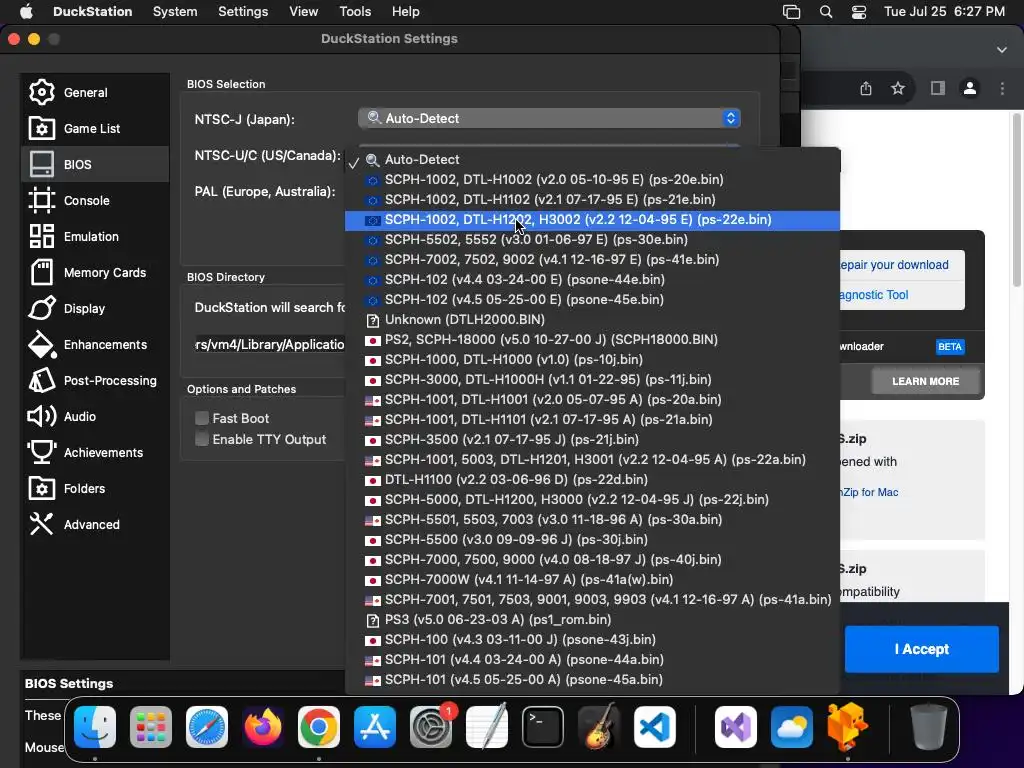Open the Display settings category
Screen dimensions: 1024x768
tap(95, 308)
